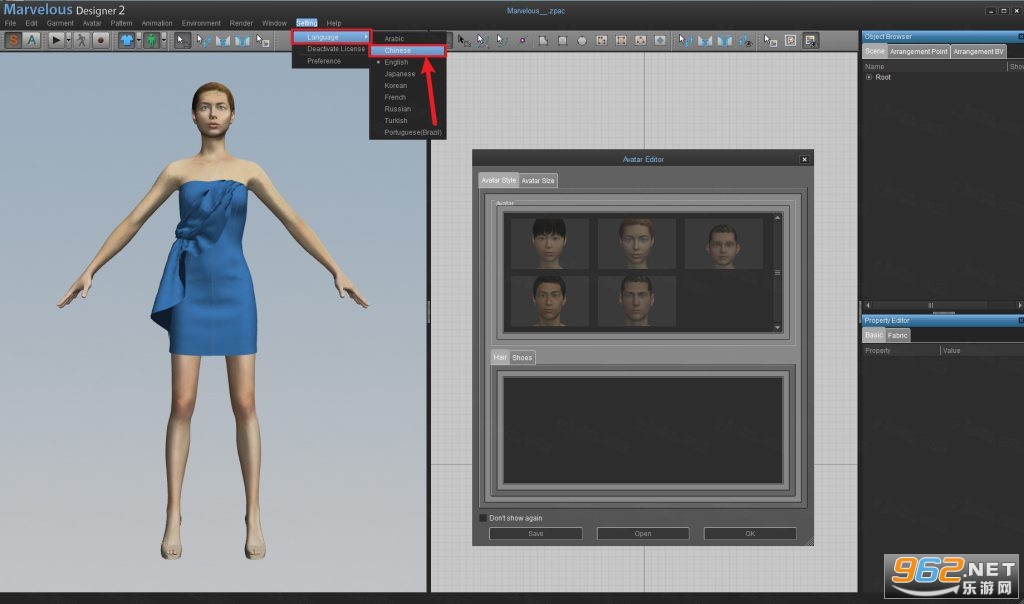This screenshot has height=604, width=1024.
Task: Open the Arrangement BV tab
Action: click(x=978, y=51)
